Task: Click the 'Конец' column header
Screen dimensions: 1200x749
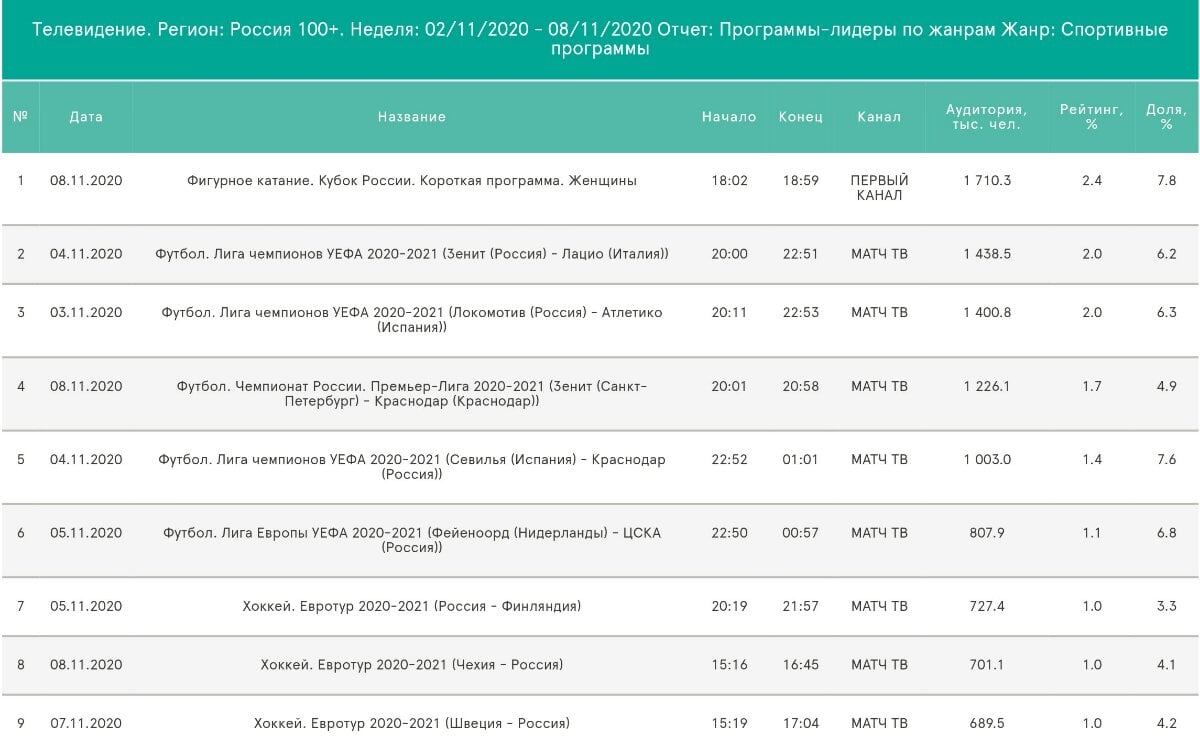Action: point(801,117)
